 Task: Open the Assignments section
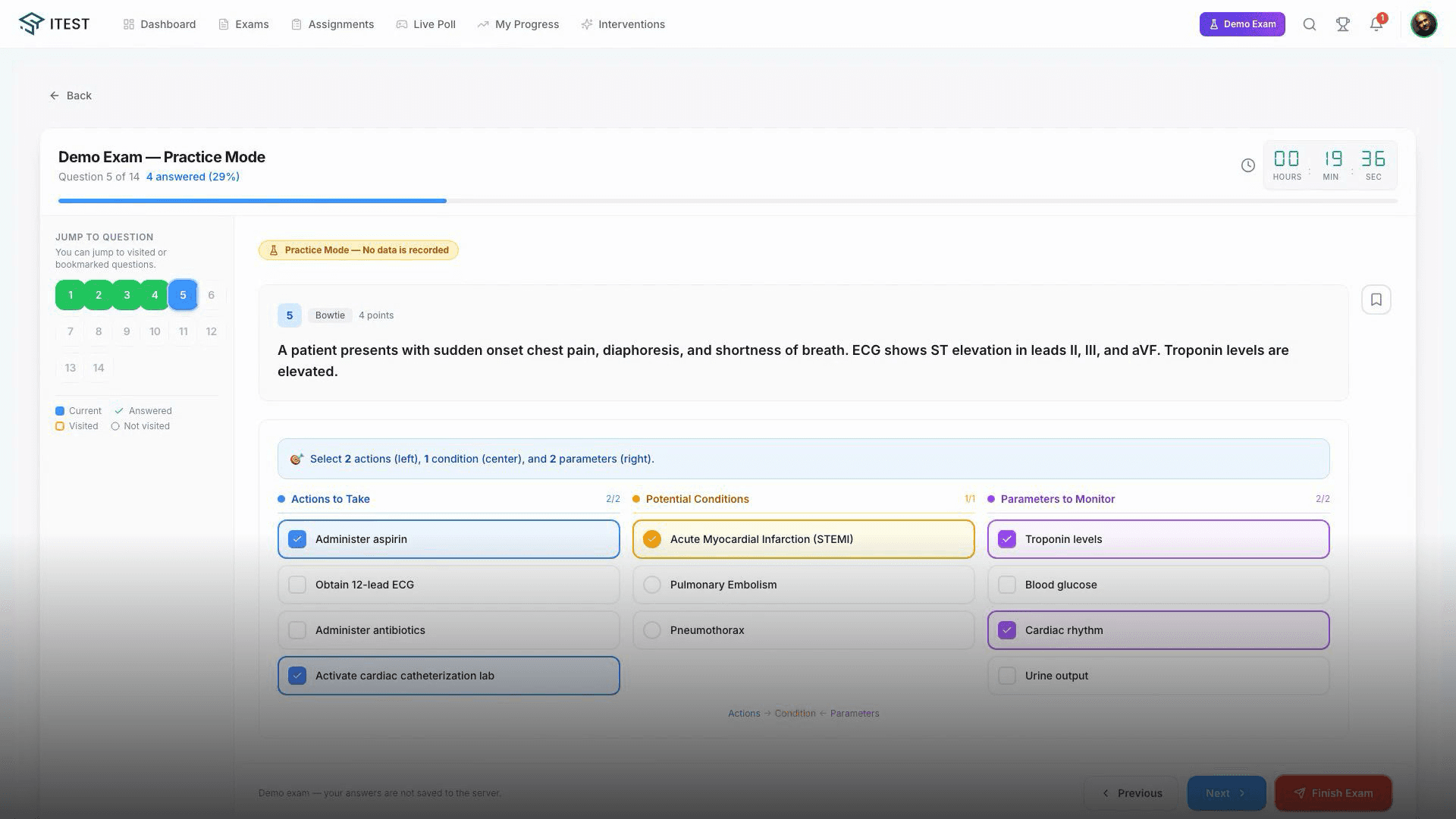332,24
